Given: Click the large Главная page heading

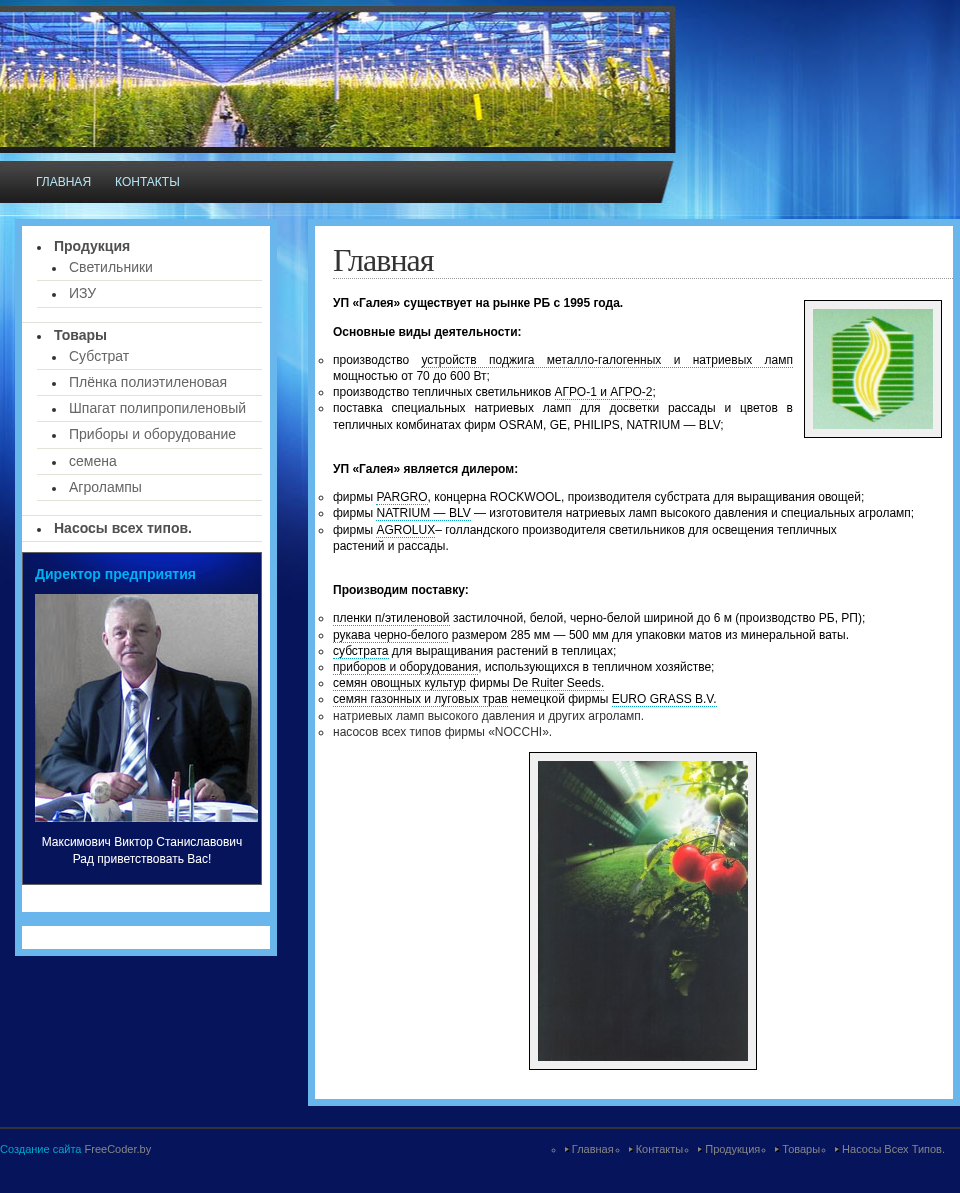Looking at the screenshot, I should (383, 261).
